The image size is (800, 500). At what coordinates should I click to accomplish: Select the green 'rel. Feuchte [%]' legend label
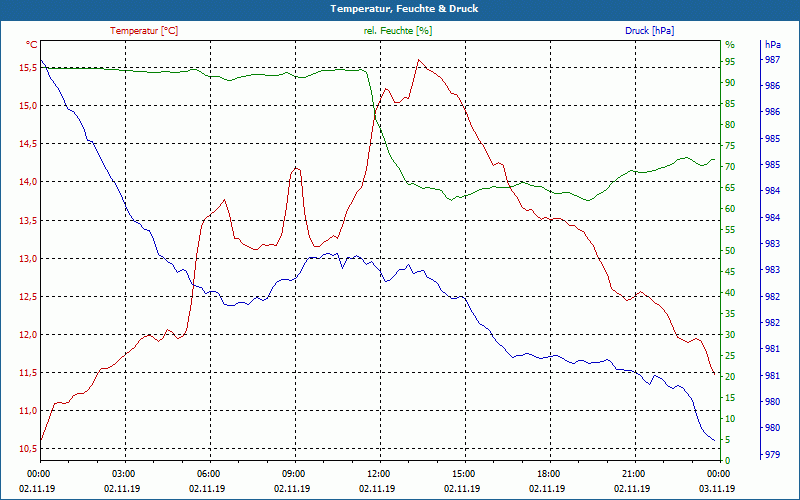click(397, 31)
